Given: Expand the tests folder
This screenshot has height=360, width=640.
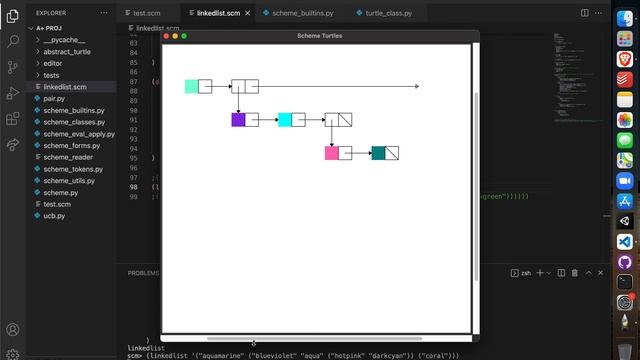Looking at the screenshot, I should (51, 76).
